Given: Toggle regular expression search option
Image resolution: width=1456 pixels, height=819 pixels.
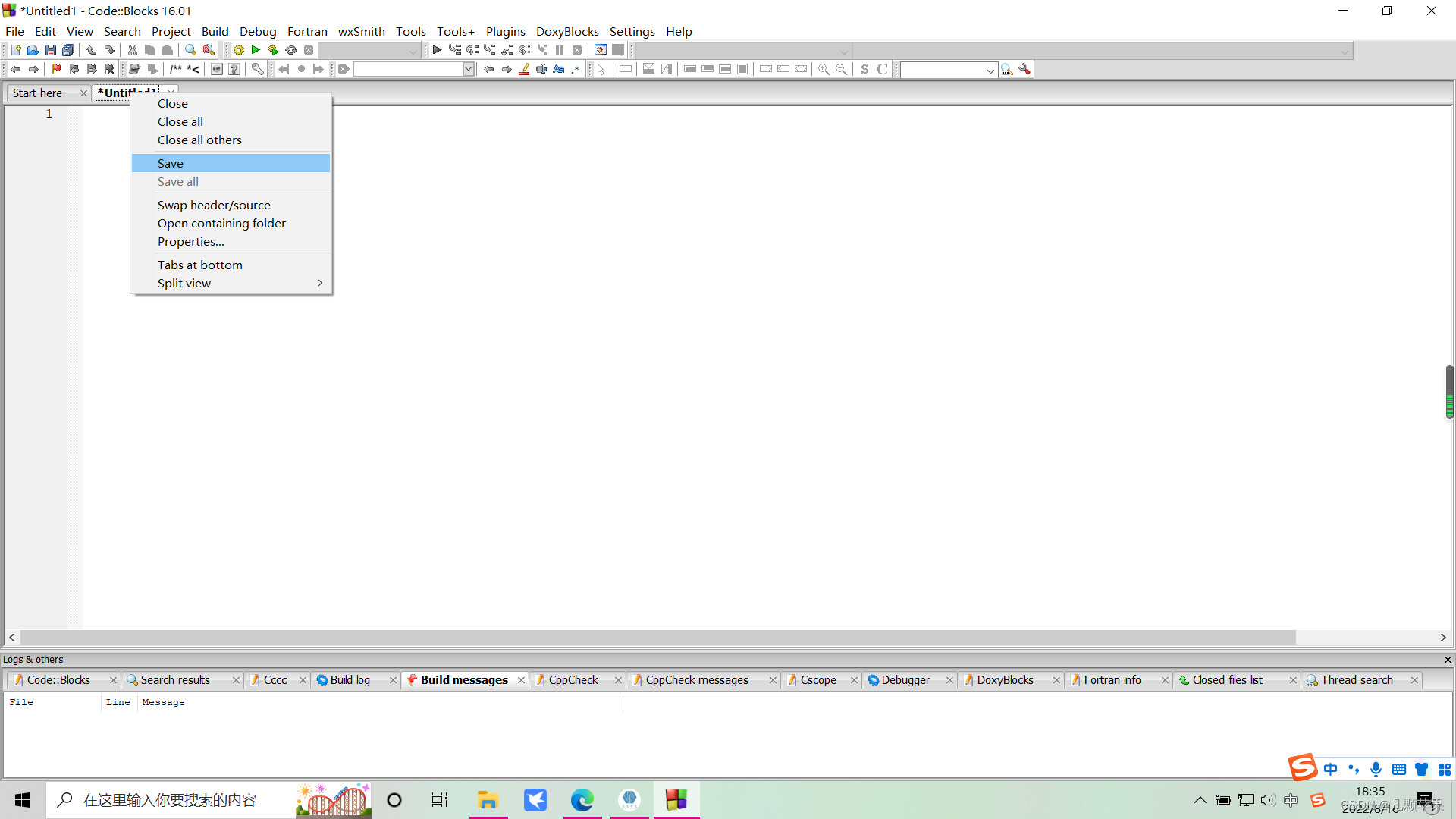Looking at the screenshot, I should [576, 69].
